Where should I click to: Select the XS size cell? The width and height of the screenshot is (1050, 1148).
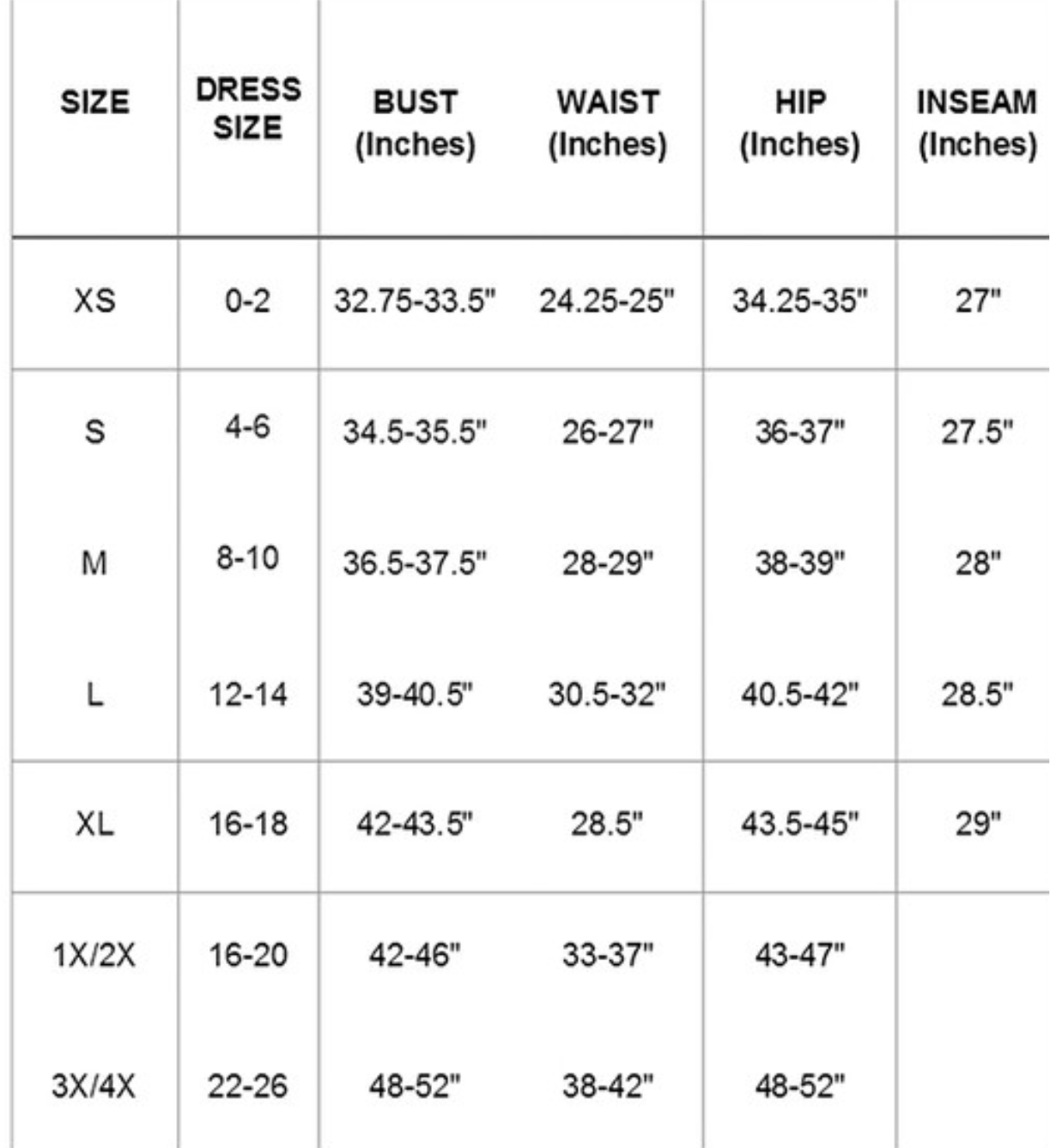[94, 301]
